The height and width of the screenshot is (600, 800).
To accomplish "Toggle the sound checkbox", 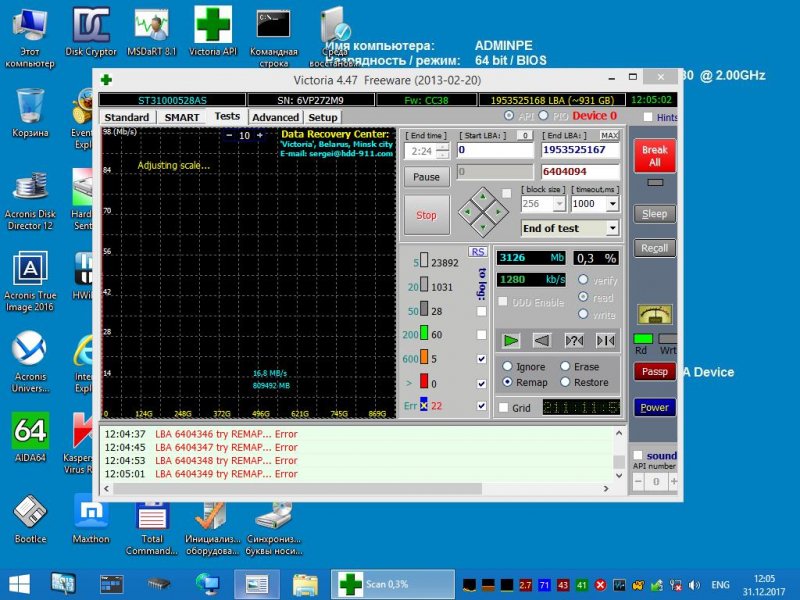I will 640,455.
